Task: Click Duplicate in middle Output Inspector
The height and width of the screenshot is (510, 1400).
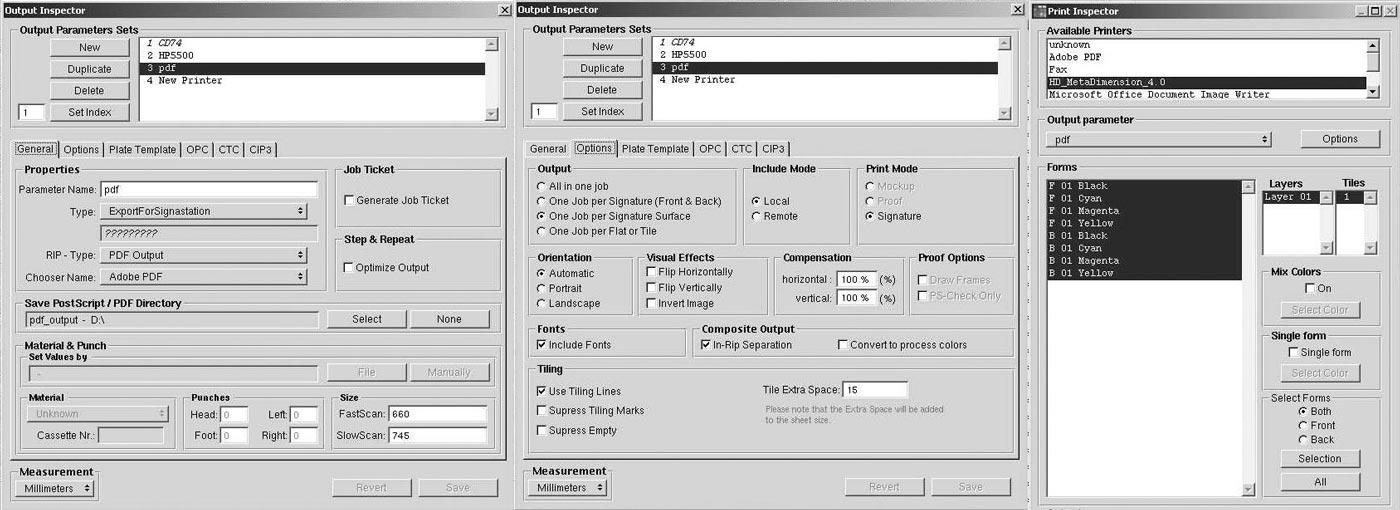Action: click(602, 68)
